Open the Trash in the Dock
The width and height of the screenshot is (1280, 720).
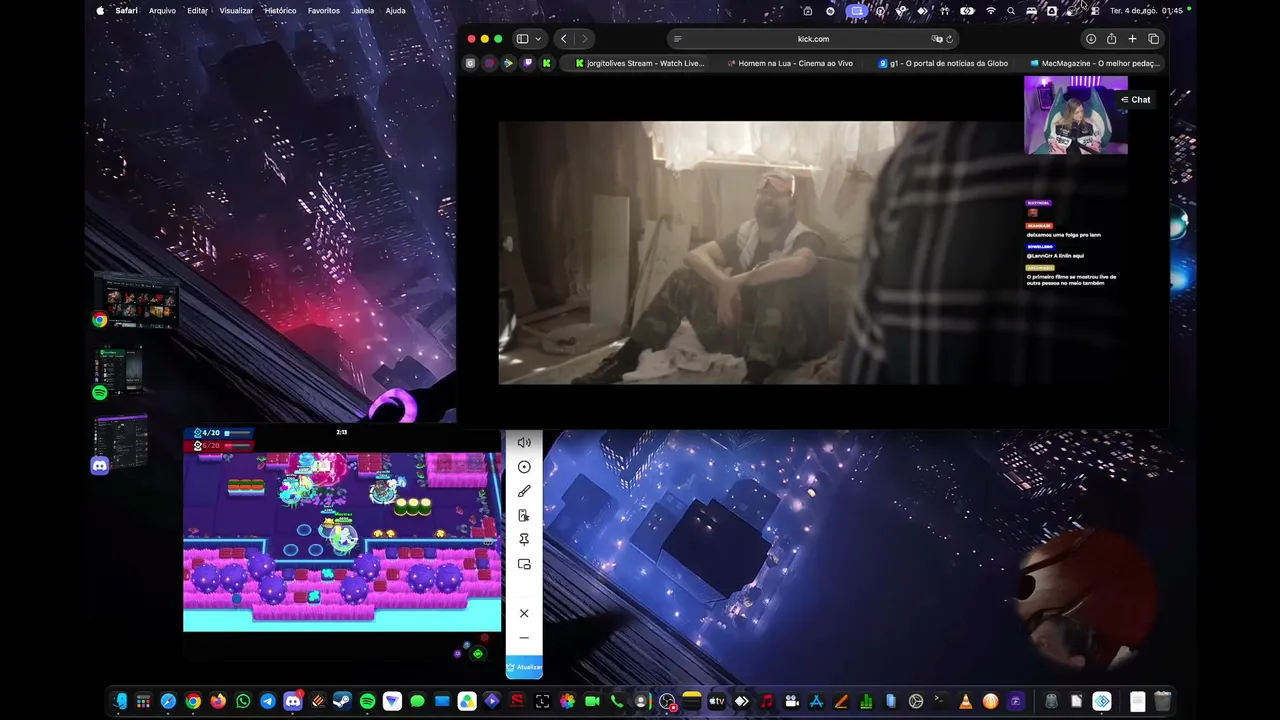pos(1162,701)
